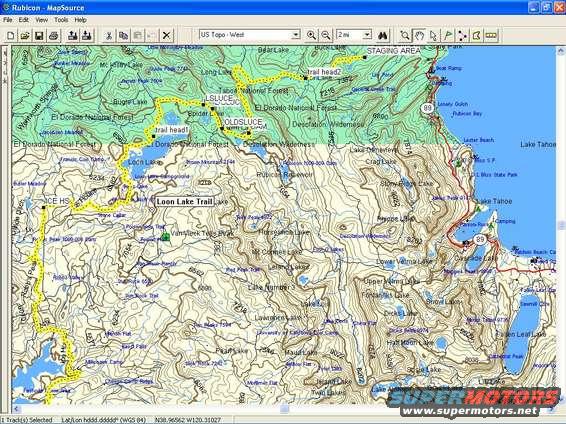566x424 pixels.
Task: Click the Loon Lake Trail label on map
Action: tap(184, 202)
